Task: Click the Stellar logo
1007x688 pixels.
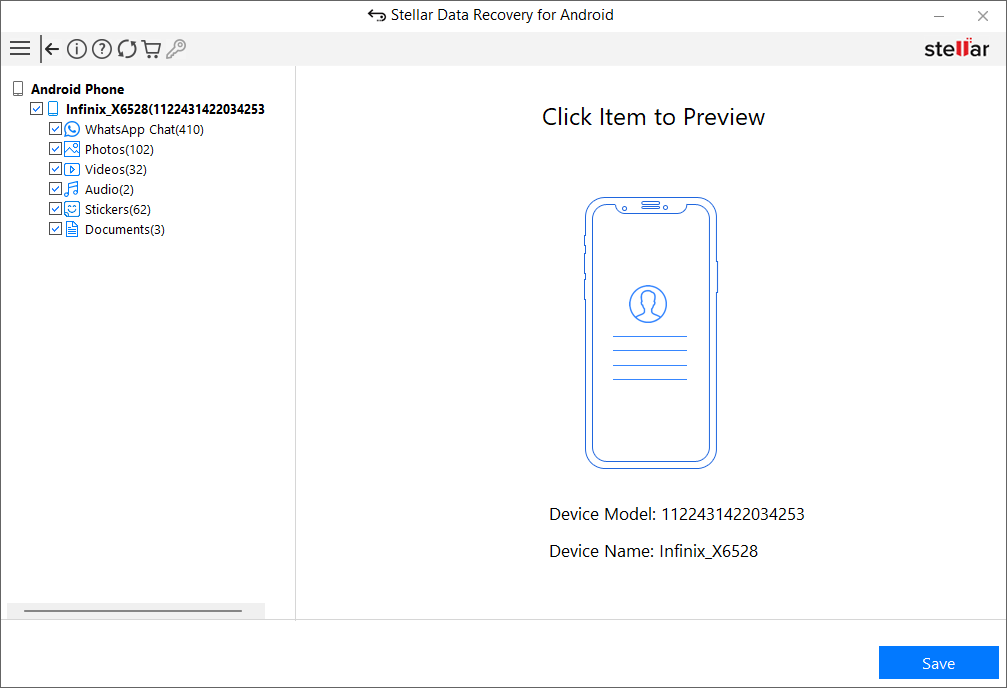Action: click(x=956, y=49)
